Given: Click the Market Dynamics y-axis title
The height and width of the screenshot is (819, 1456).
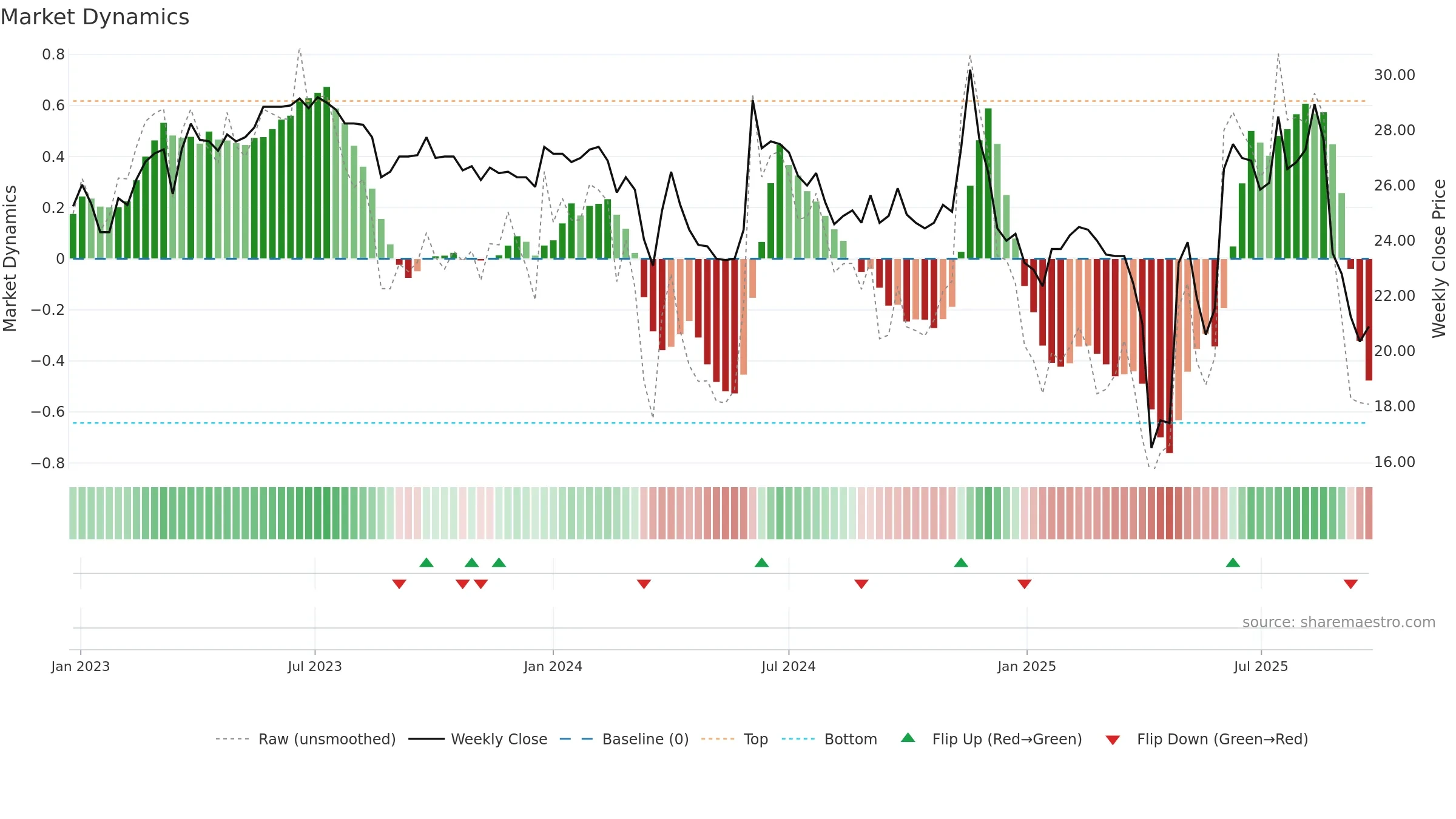Looking at the screenshot, I should click(10, 258).
